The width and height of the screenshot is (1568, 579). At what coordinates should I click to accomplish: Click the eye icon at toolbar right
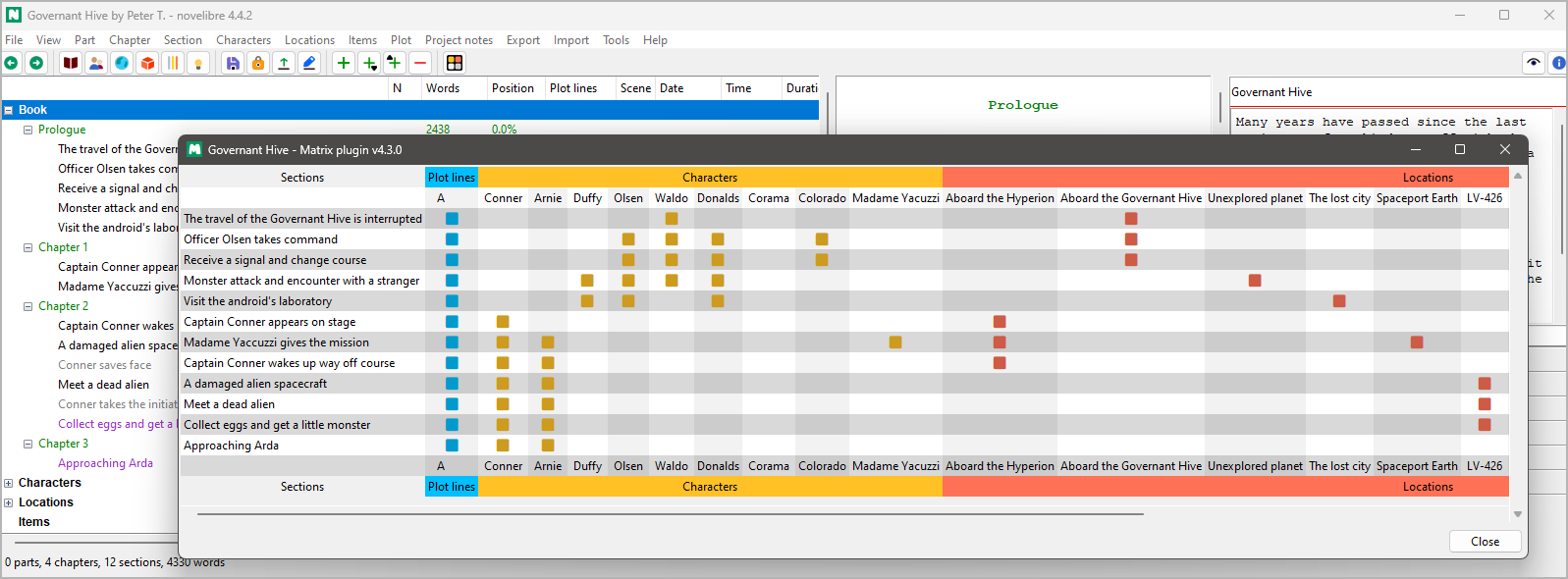click(x=1534, y=63)
